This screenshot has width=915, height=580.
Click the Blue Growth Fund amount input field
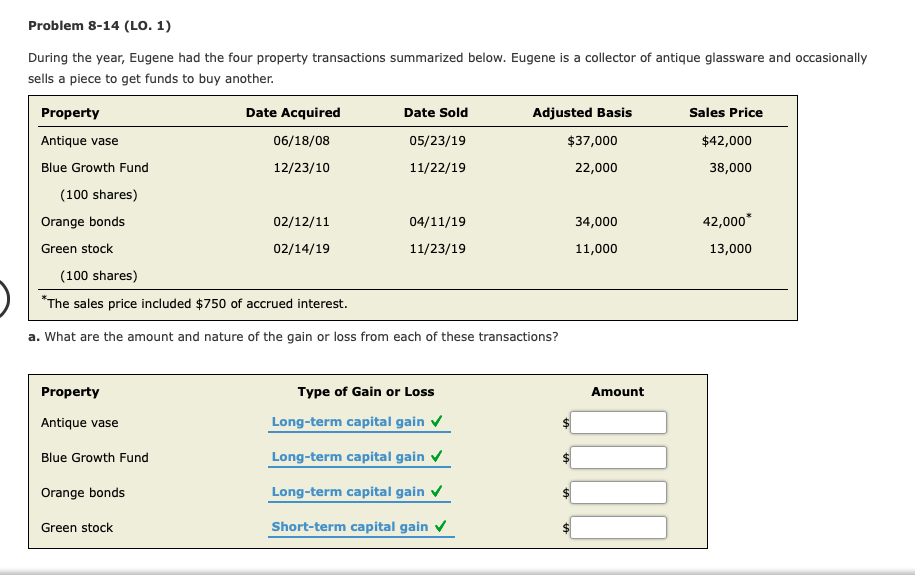click(x=618, y=457)
